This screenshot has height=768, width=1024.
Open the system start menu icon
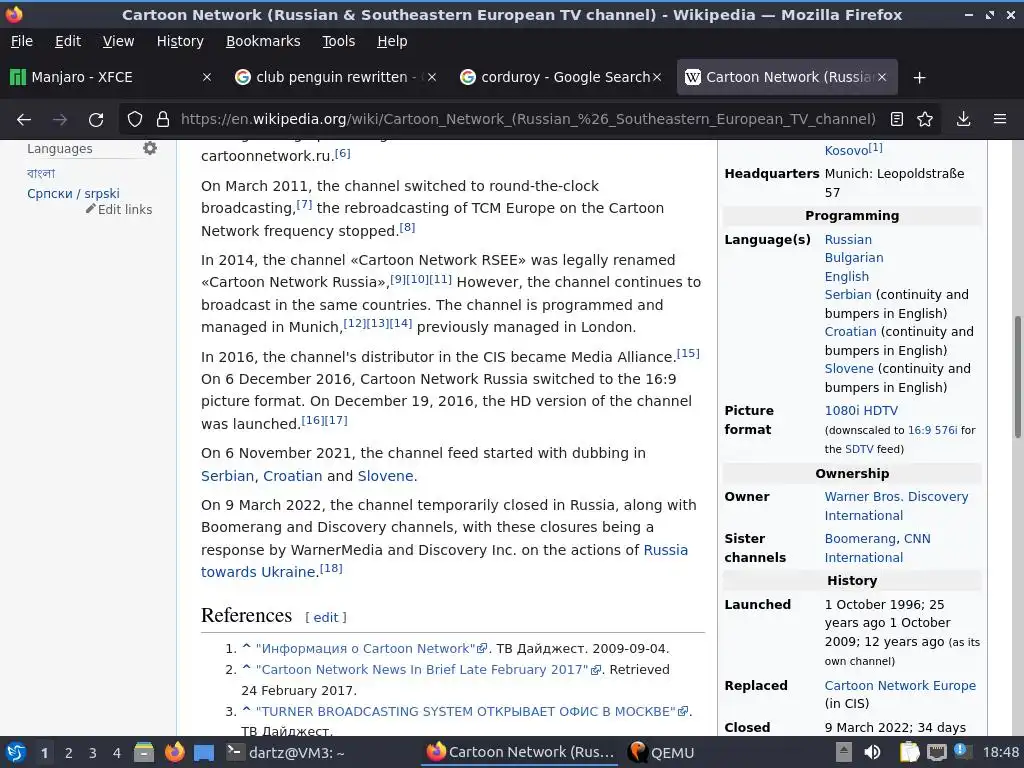(x=16, y=752)
